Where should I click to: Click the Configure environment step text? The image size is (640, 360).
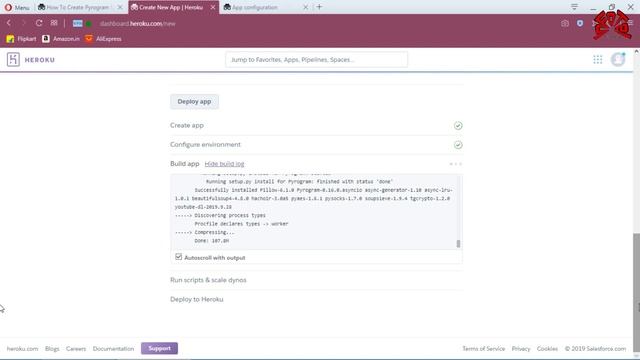(205, 144)
